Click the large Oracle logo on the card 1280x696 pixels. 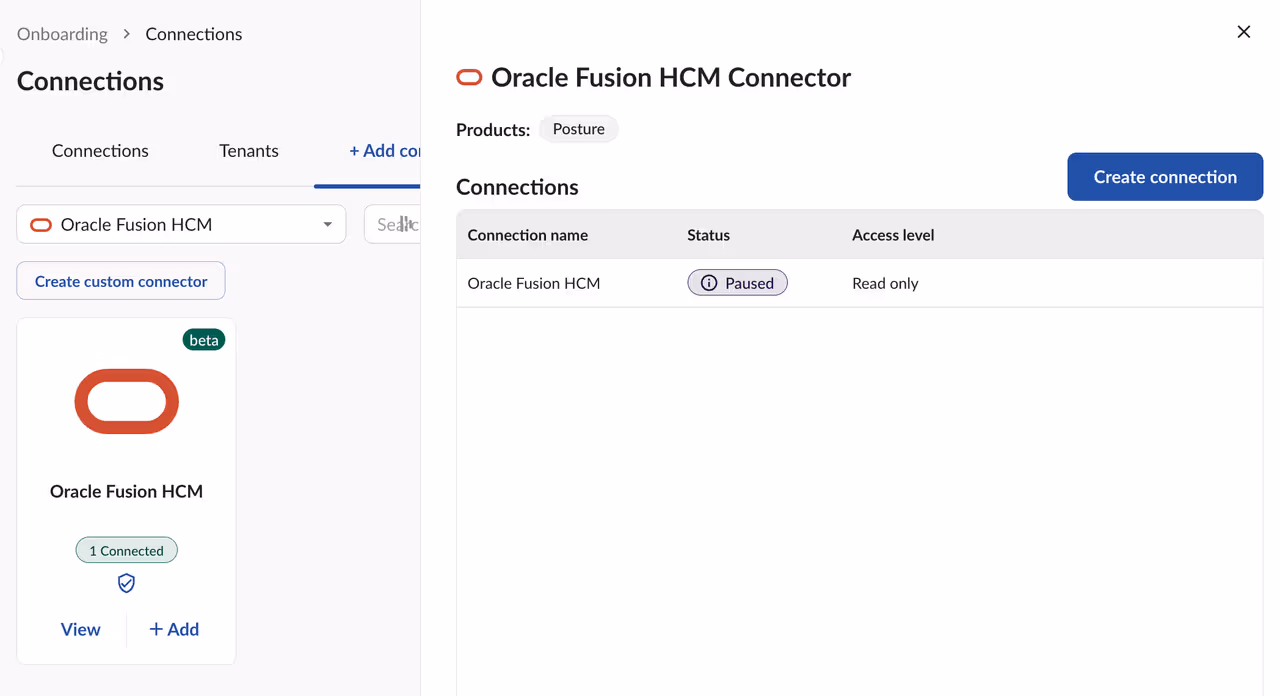click(127, 401)
